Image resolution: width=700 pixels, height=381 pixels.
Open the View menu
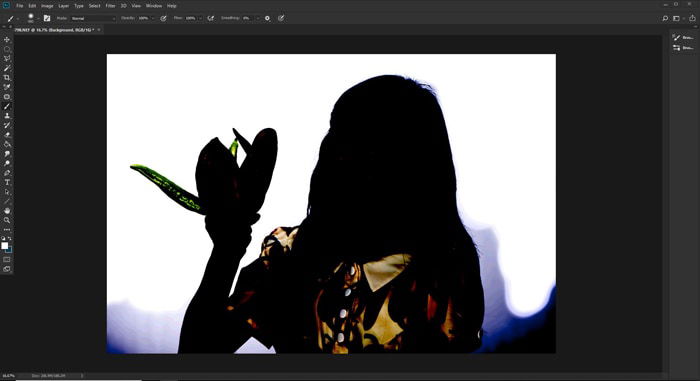click(x=136, y=6)
